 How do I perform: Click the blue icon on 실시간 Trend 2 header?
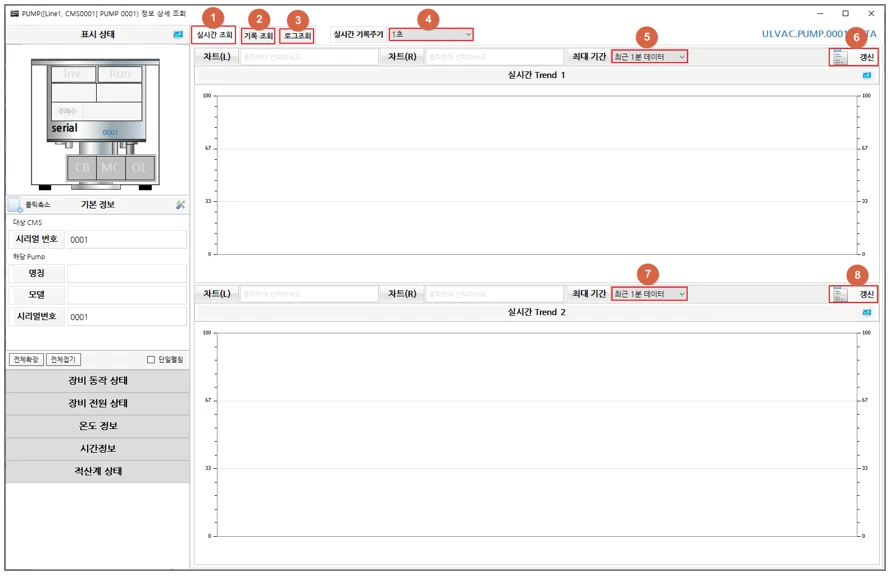point(866,312)
